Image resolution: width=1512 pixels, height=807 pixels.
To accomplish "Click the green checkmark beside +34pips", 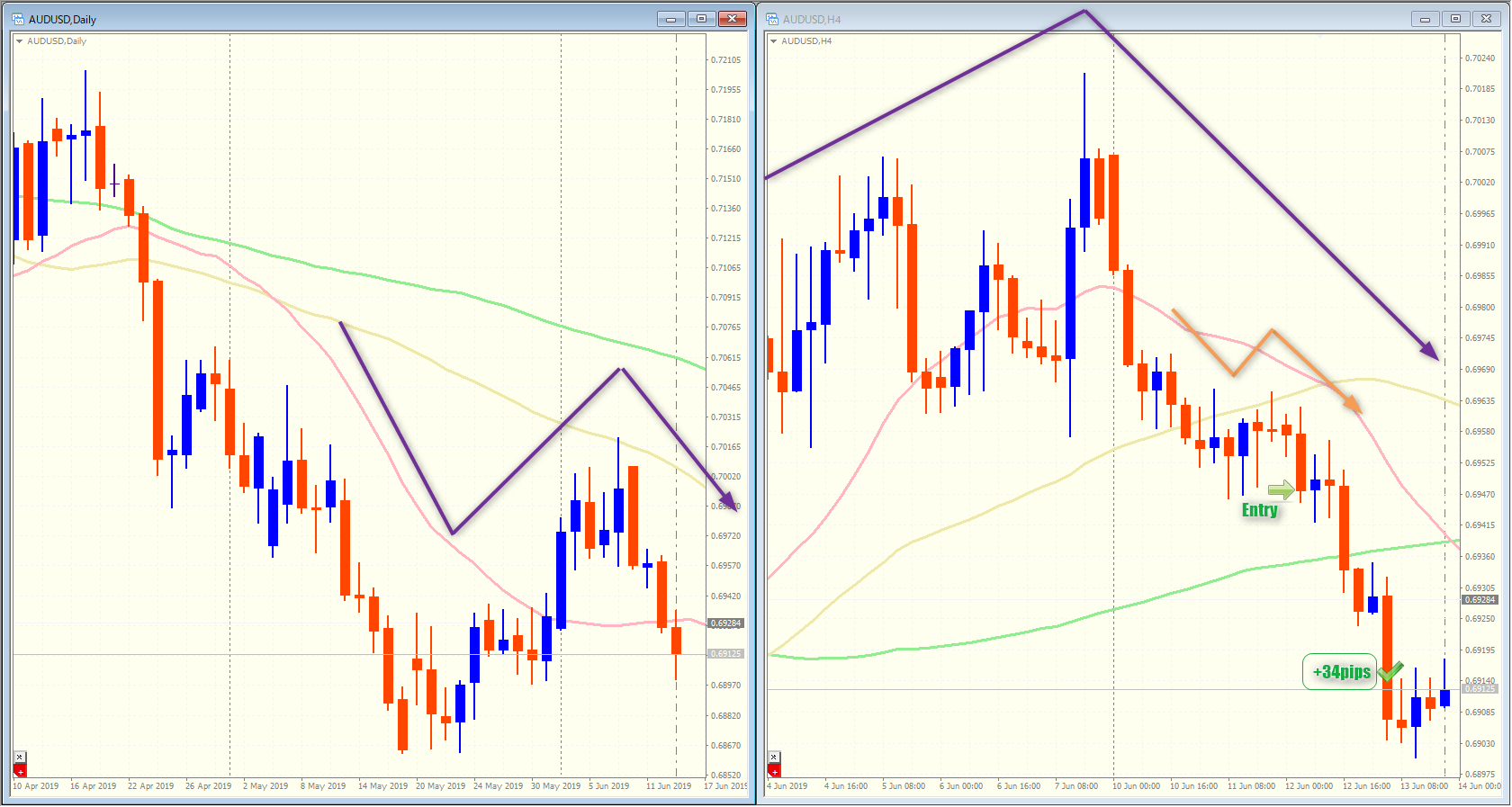I will (1390, 670).
